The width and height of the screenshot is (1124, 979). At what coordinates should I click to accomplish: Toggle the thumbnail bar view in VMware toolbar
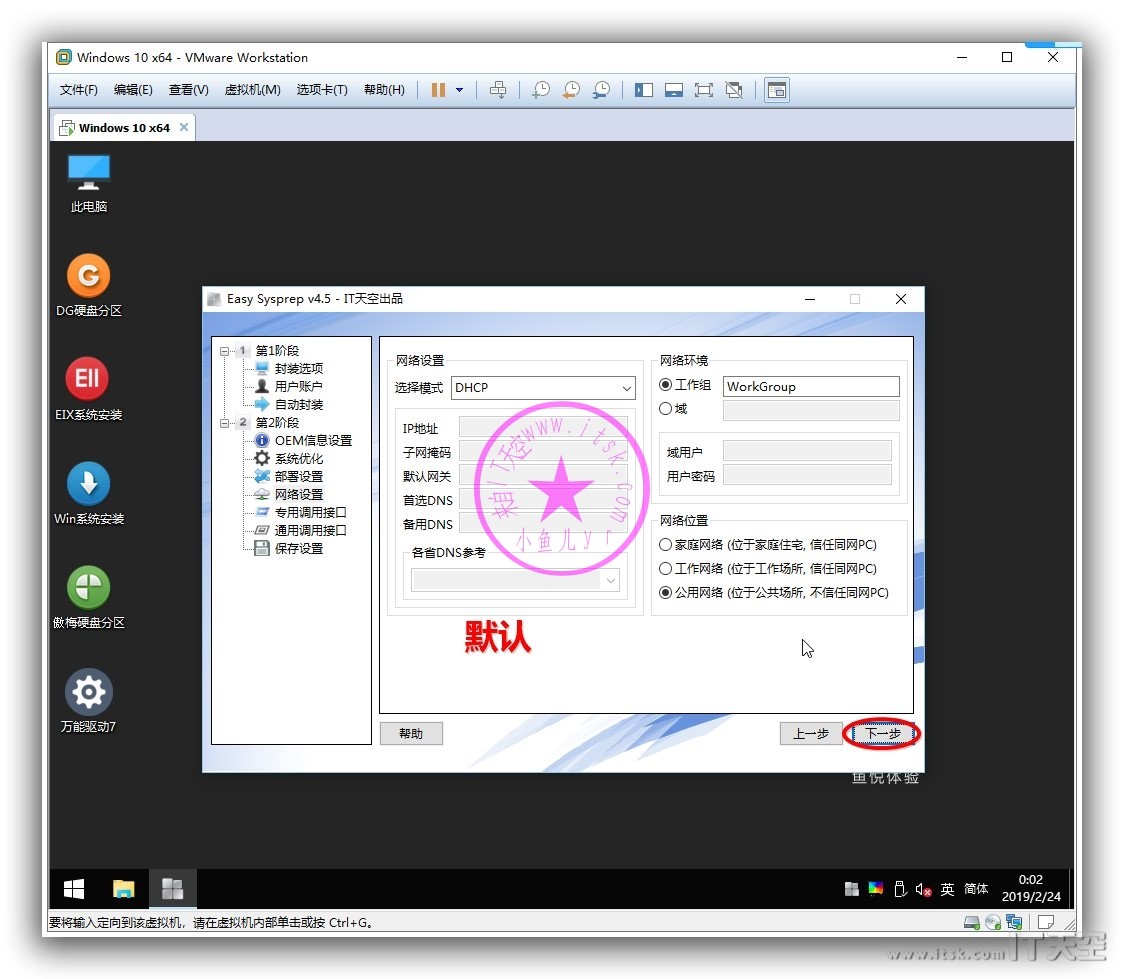click(674, 90)
